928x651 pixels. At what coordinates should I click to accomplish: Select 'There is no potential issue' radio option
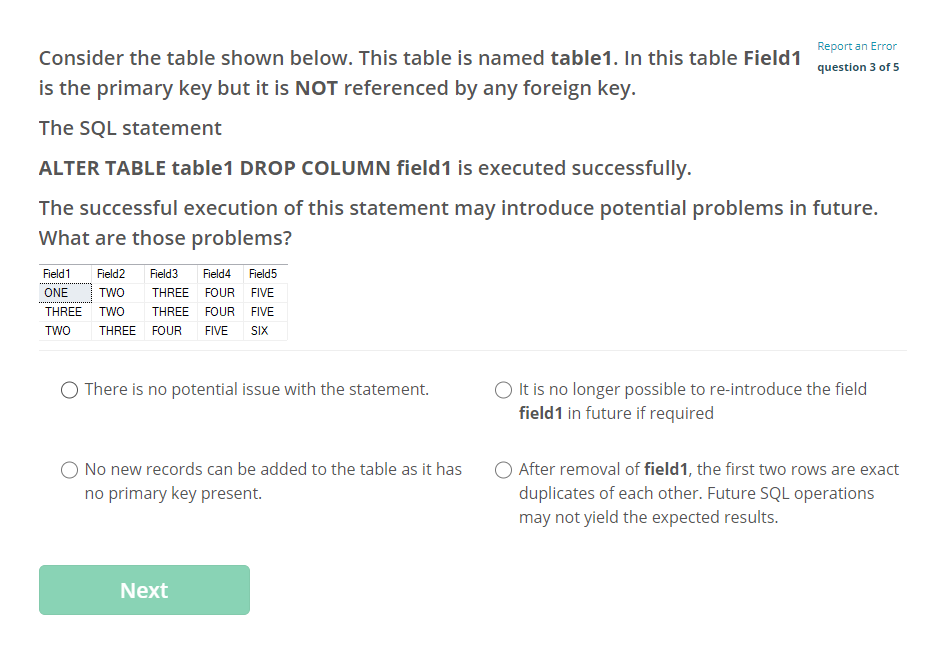point(69,390)
